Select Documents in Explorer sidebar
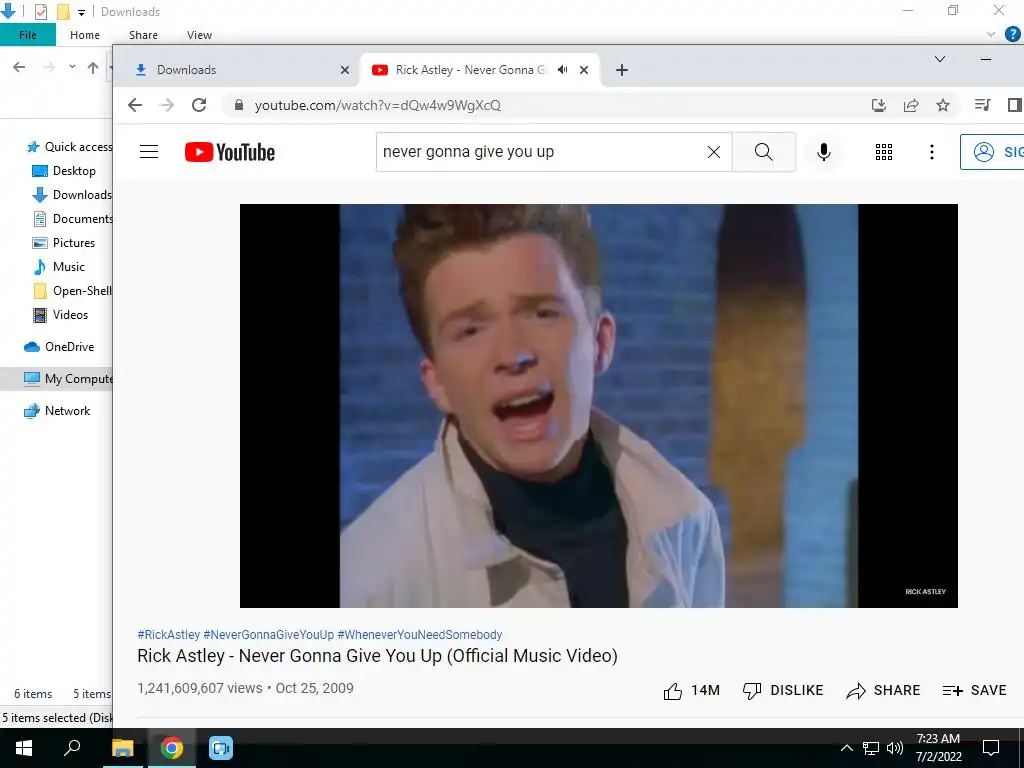This screenshot has width=1024, height=768. coord(72,219)
